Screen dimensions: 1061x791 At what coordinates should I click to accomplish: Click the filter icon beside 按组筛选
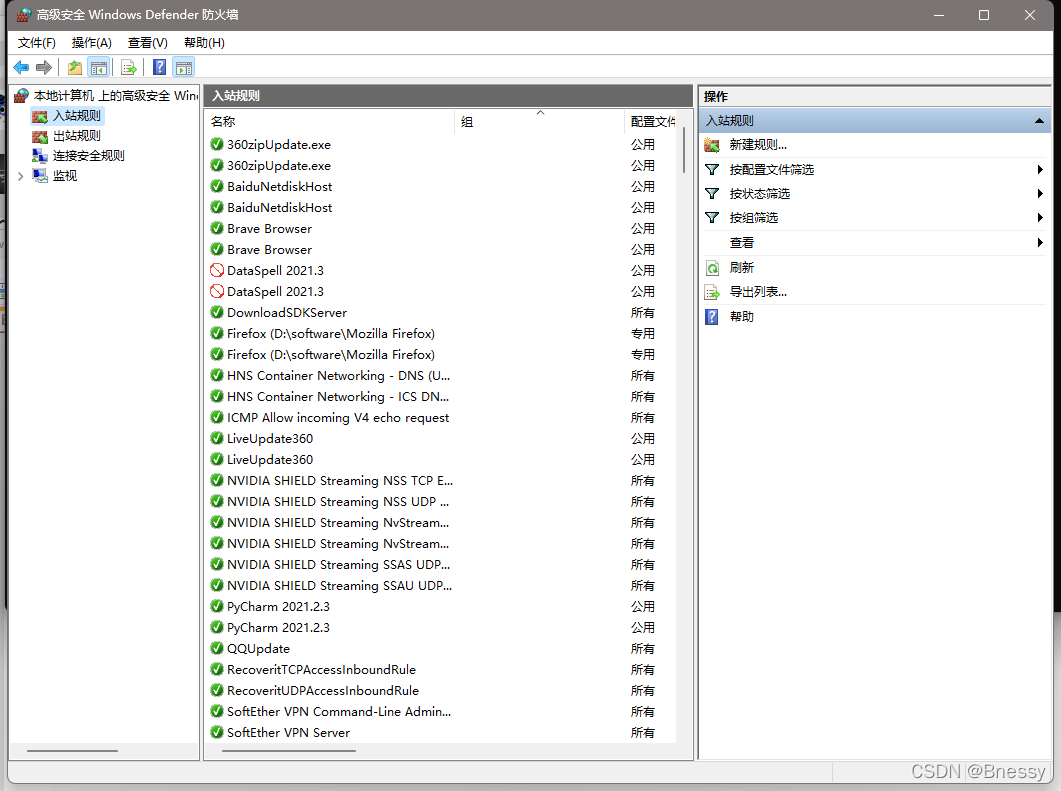click(x=712, y=218)
